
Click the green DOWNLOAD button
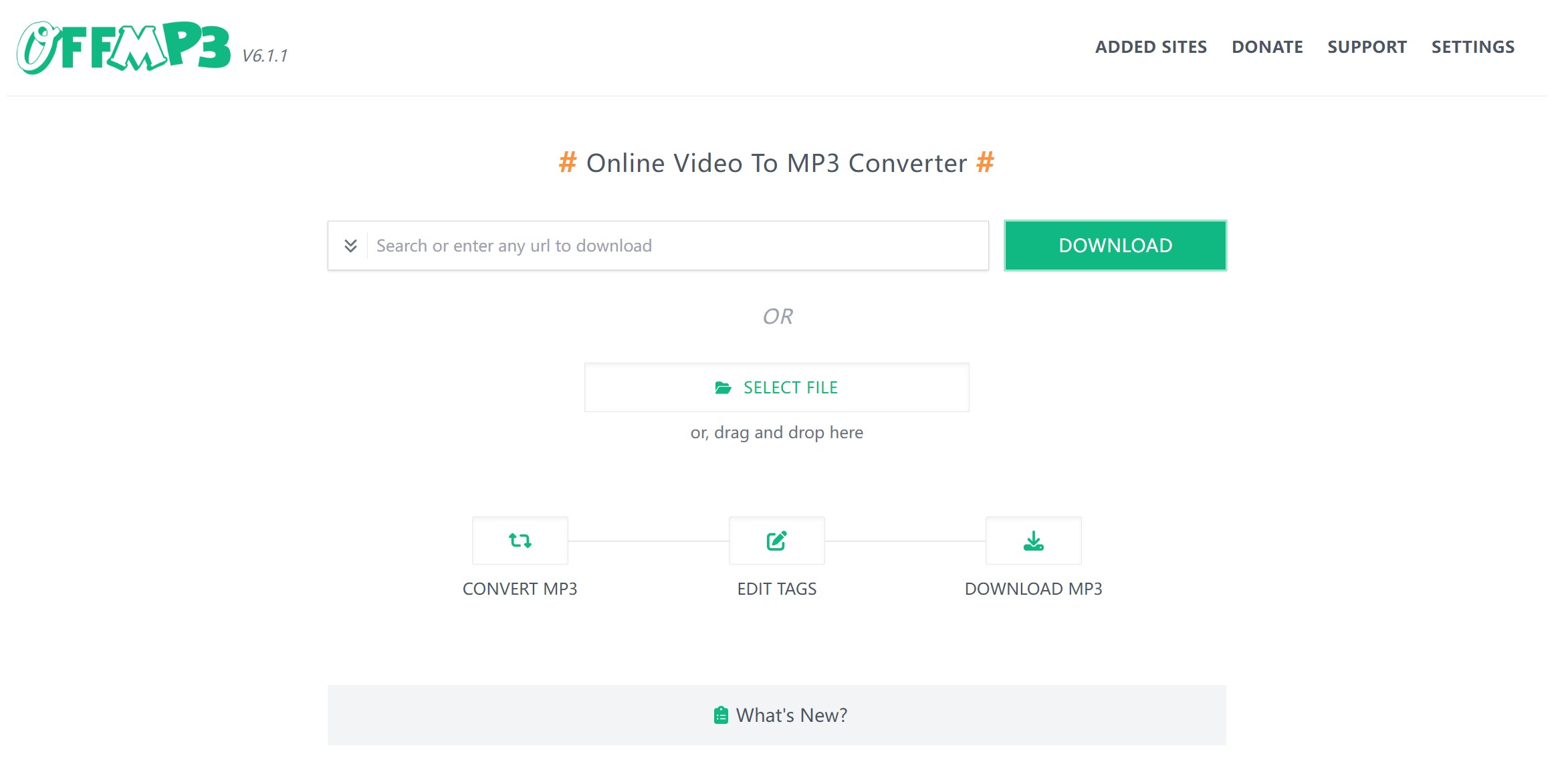point(1115,246)
